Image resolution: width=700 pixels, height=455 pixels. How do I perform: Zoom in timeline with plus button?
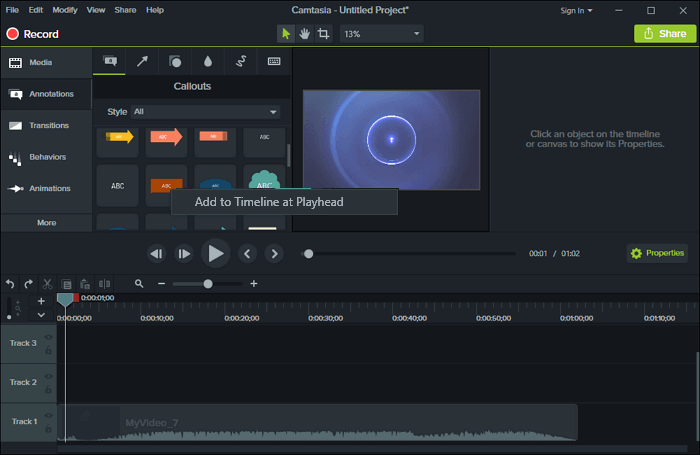point(254,284)
